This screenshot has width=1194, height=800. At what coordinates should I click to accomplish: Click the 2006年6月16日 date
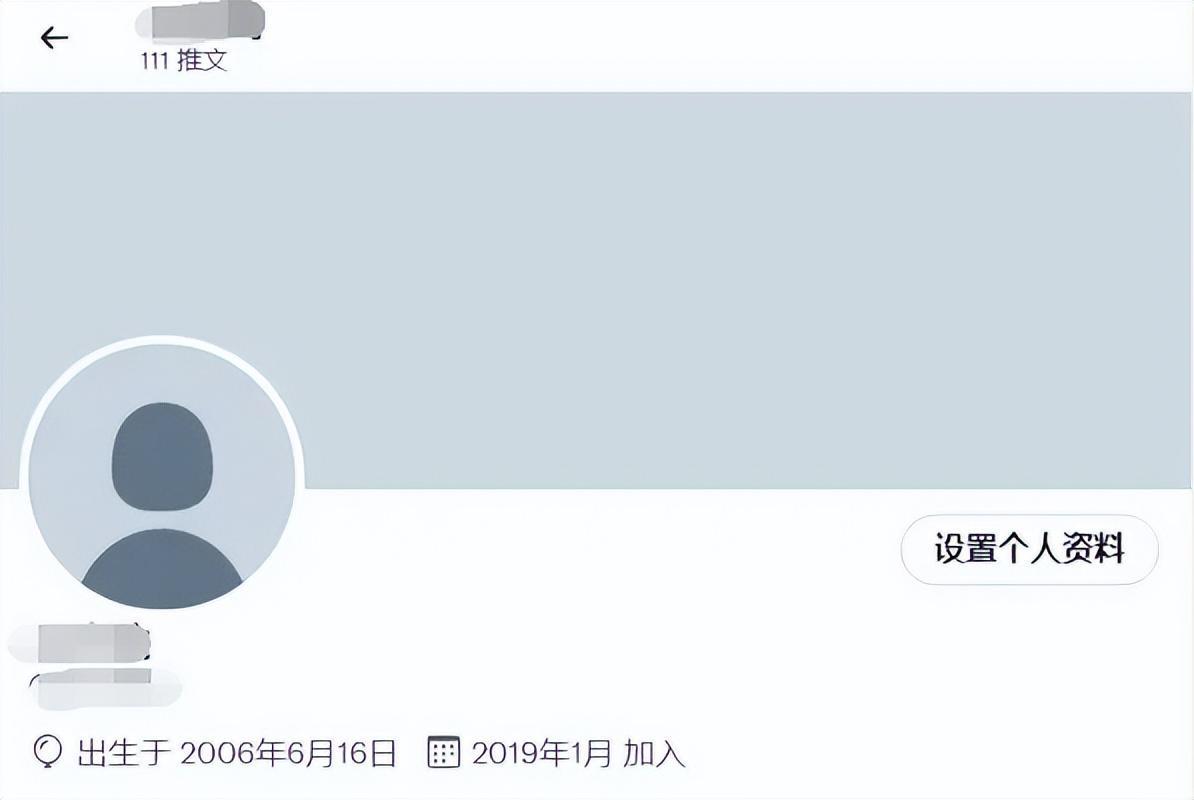coord(289,753)
